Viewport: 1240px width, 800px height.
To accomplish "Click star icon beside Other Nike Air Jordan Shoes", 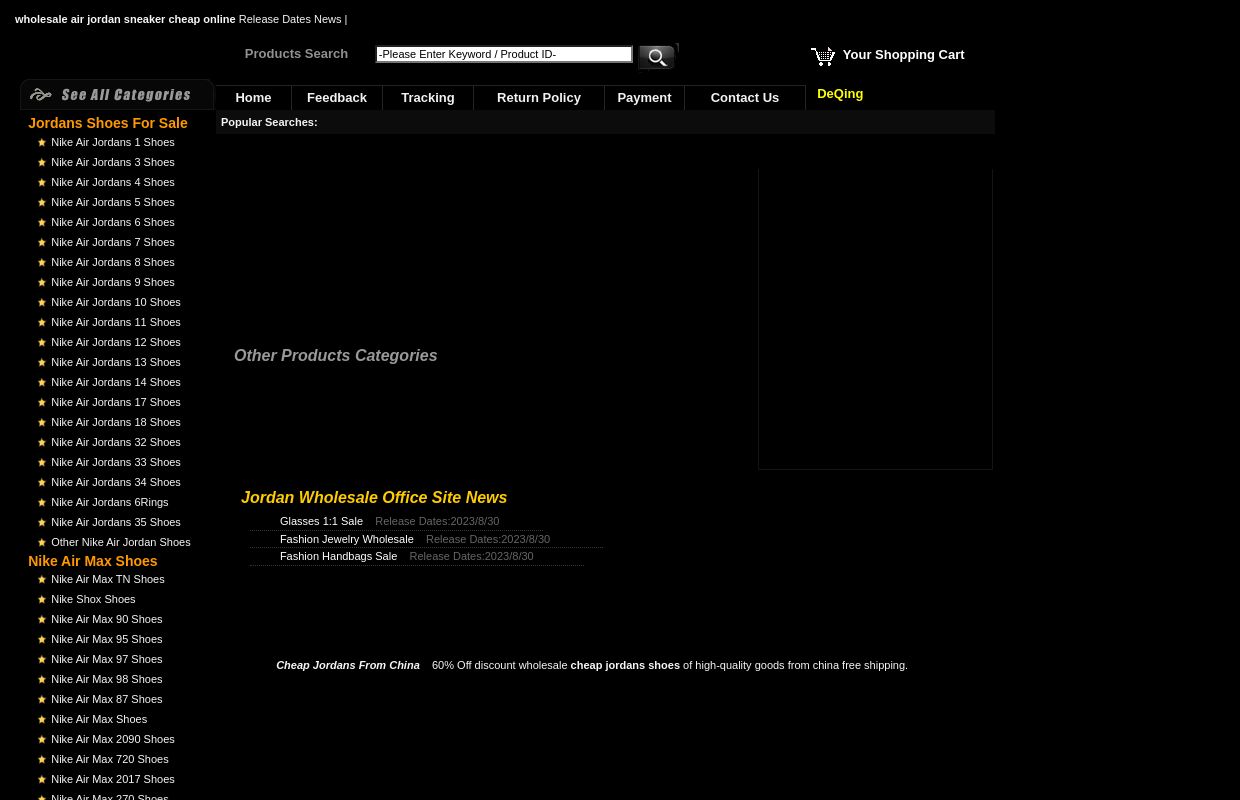I will (x=42, y=543).
